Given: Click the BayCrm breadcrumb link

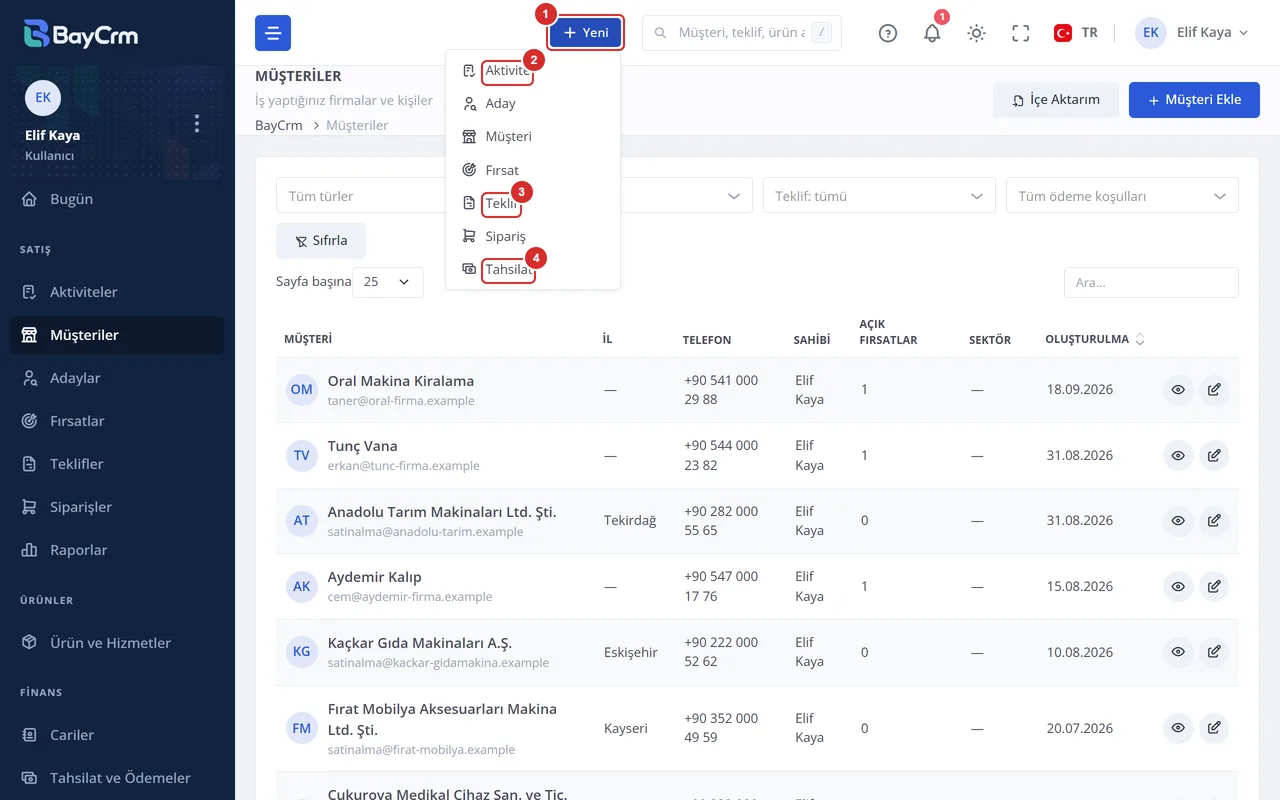Looking at the screenshot, I should 279,125.
